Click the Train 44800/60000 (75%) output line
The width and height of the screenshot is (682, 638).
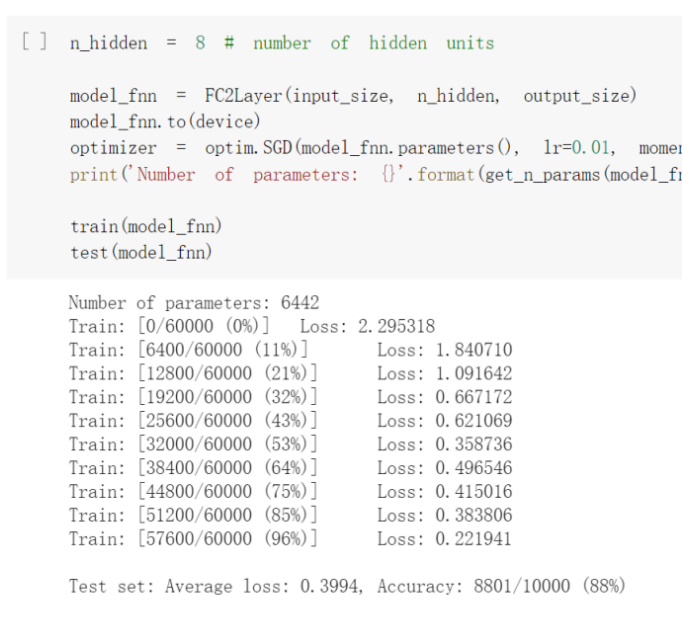[192, 491]
